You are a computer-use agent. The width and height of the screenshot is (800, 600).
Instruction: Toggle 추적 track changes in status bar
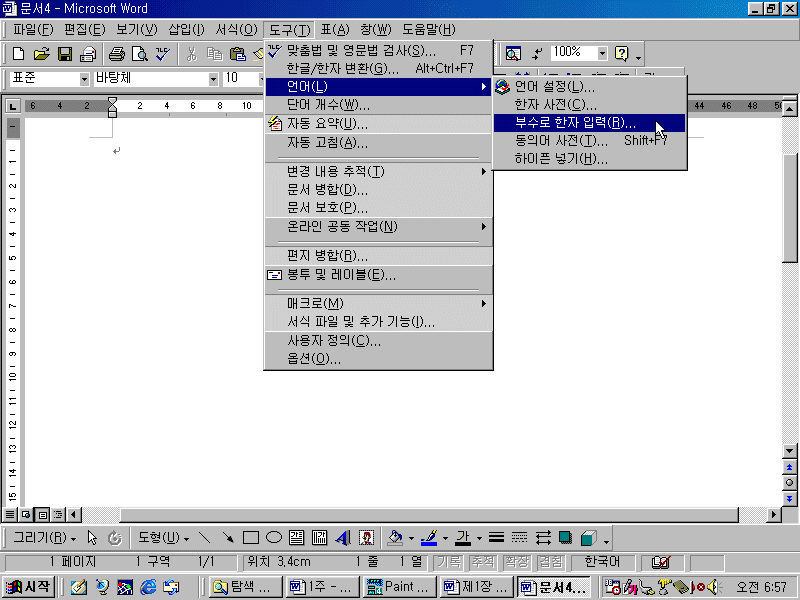[483, 562]
